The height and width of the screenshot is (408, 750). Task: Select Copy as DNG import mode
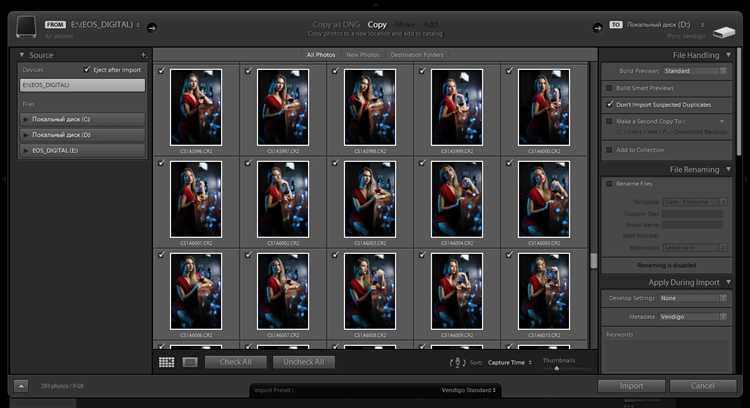336,24
